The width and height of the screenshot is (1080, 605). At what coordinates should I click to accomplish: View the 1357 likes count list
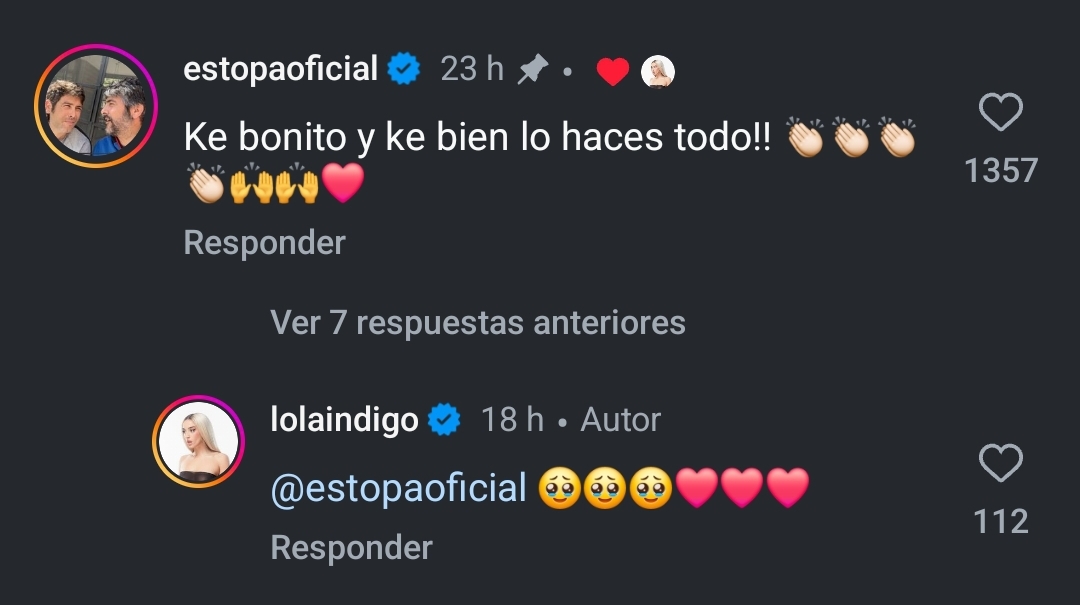coord(1000,171)
